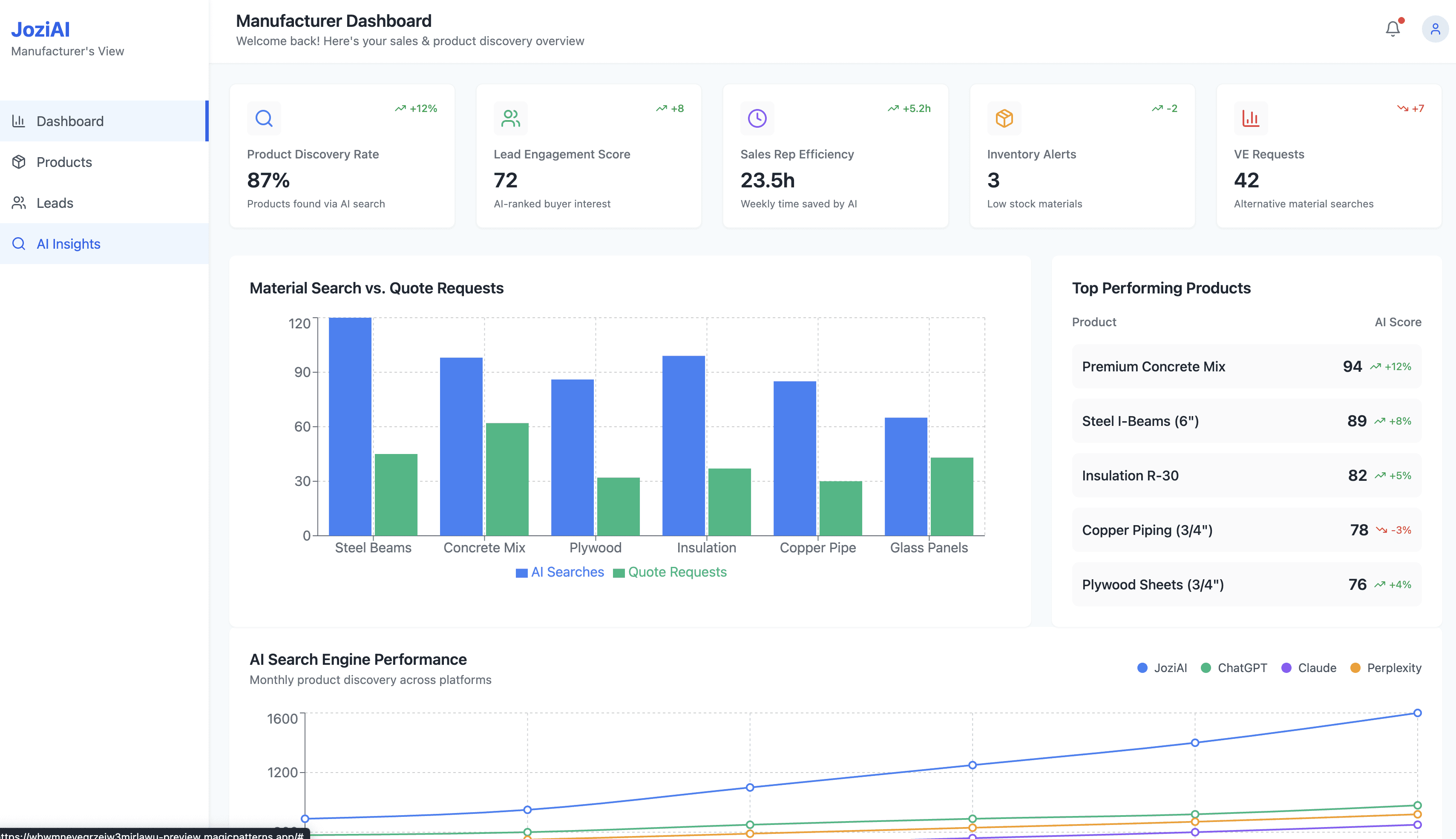Click the JoziAI logo link
This screenshot has height=839, width=1456.
click(40, 29)
